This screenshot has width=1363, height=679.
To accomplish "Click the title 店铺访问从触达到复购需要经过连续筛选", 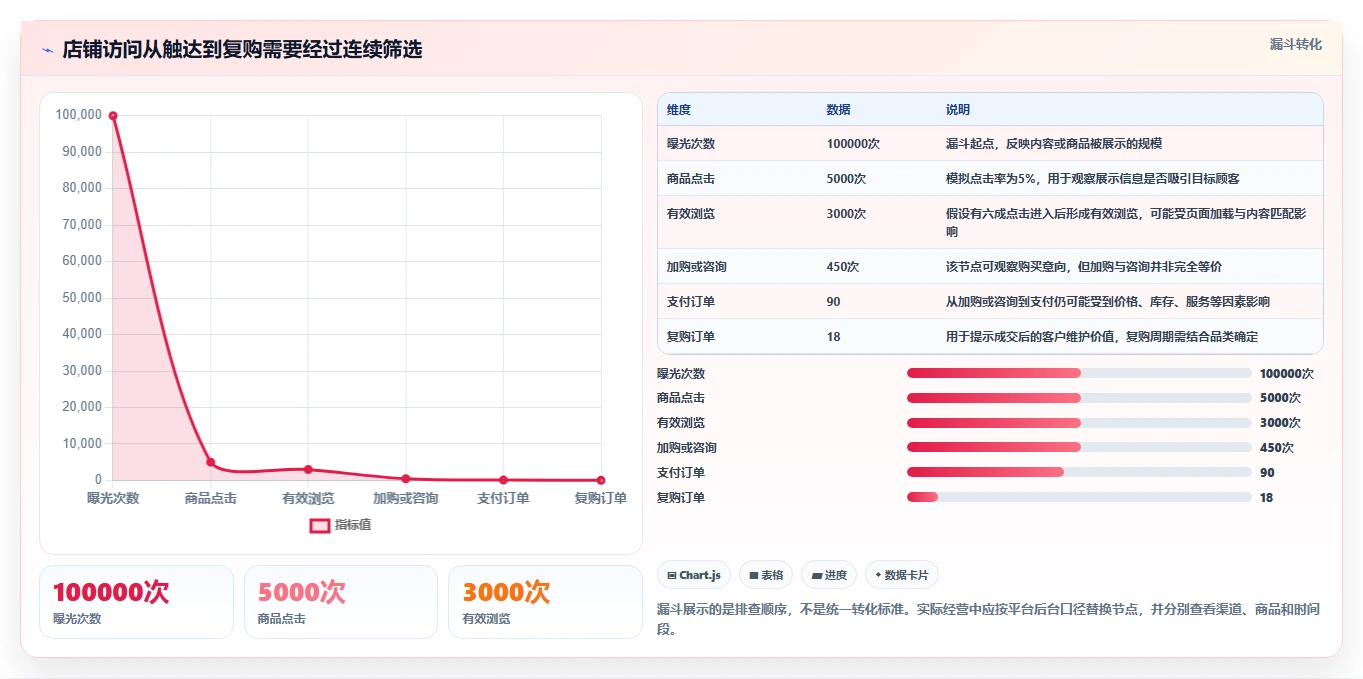I will [x=242, y=49].
